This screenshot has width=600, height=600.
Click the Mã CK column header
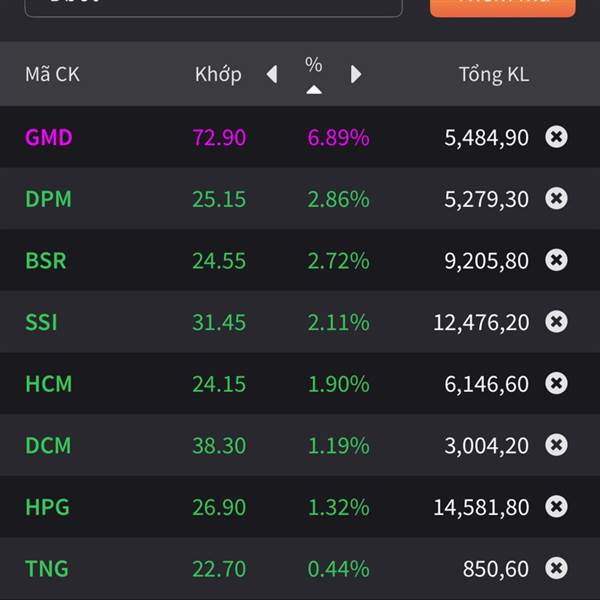[52, 74]
